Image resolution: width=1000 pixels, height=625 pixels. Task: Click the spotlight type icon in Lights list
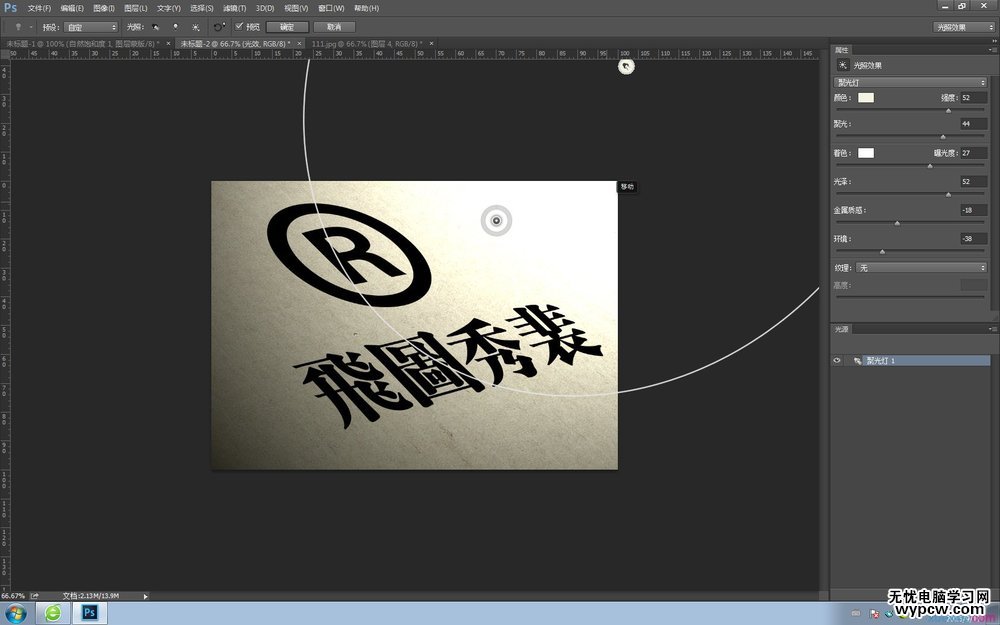pos(857,361)
